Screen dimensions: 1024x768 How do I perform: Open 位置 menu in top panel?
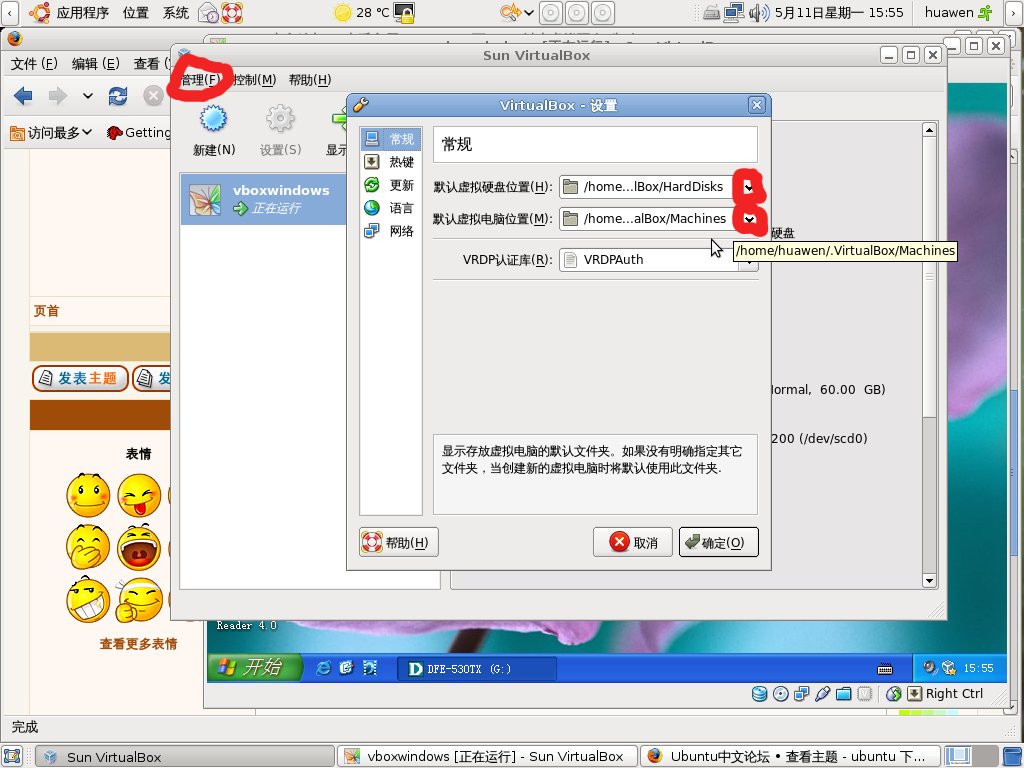click(x=136, y=12)
